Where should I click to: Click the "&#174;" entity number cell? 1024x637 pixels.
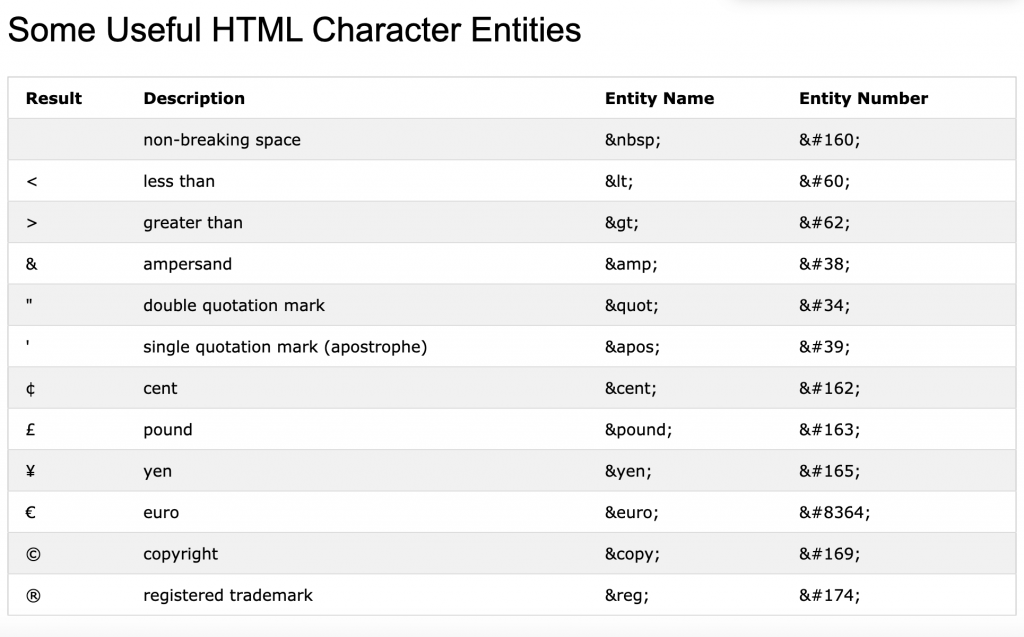click(x=830, y=596)
